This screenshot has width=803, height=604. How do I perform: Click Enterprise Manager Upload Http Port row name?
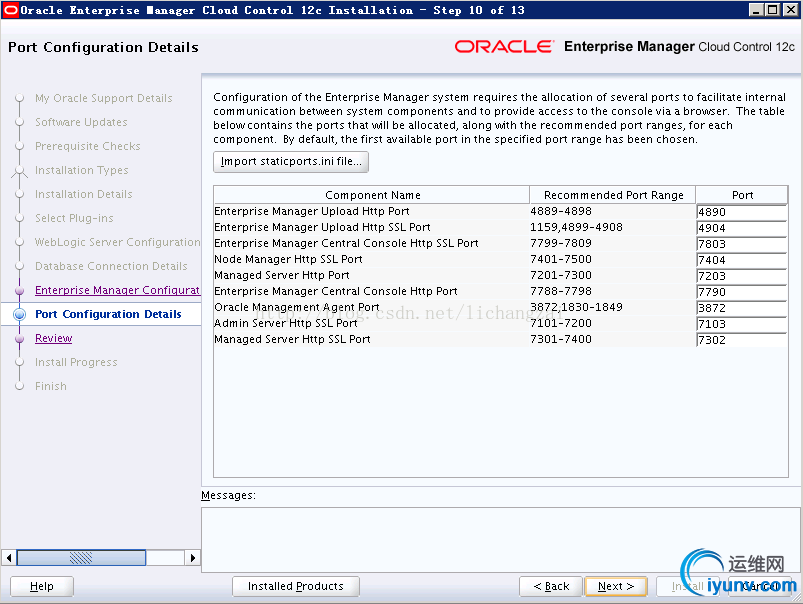click(311, 211)
